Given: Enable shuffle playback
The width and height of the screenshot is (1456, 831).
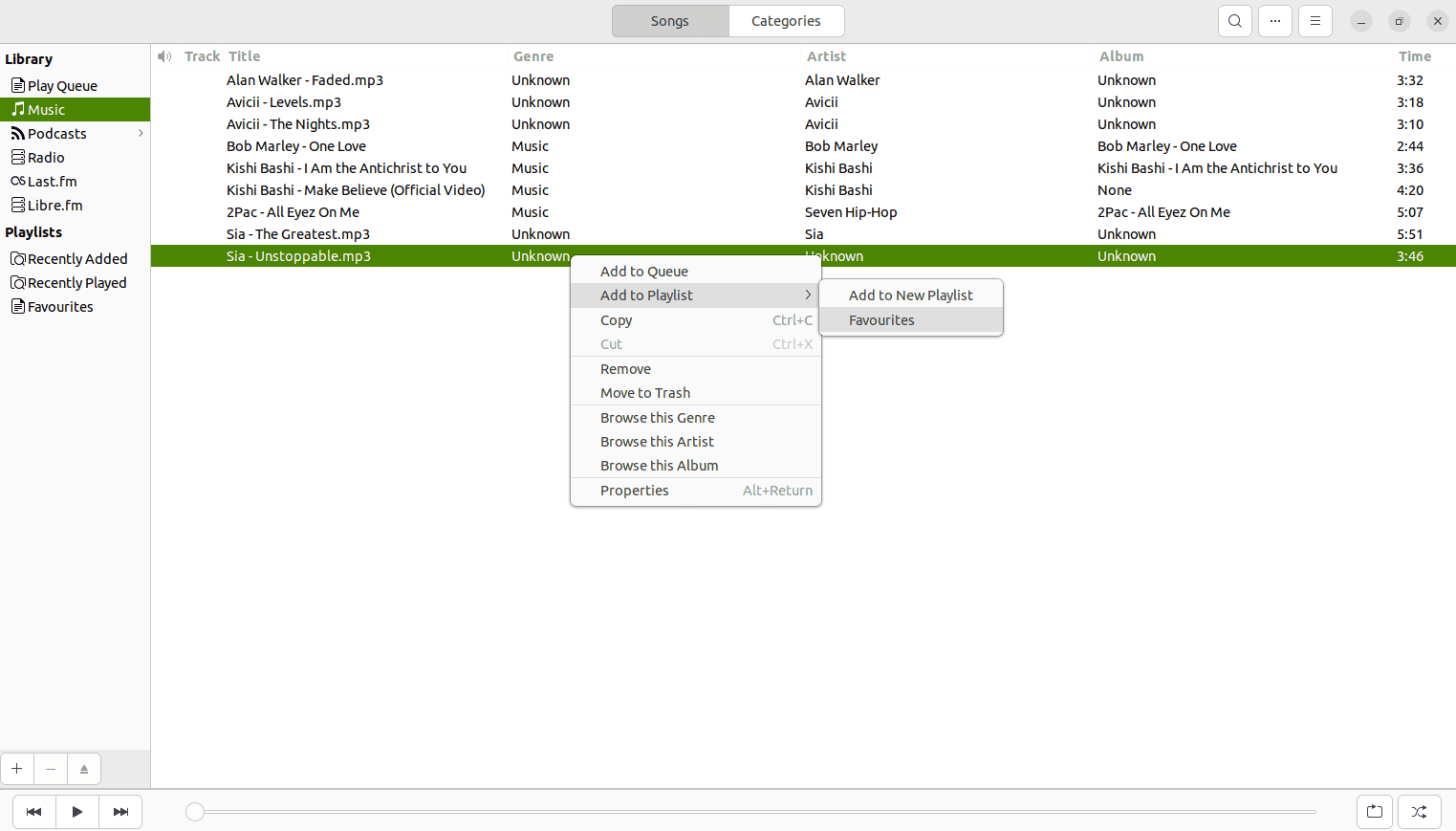Looking at the screenshot, I should (x=1419, y=811).
